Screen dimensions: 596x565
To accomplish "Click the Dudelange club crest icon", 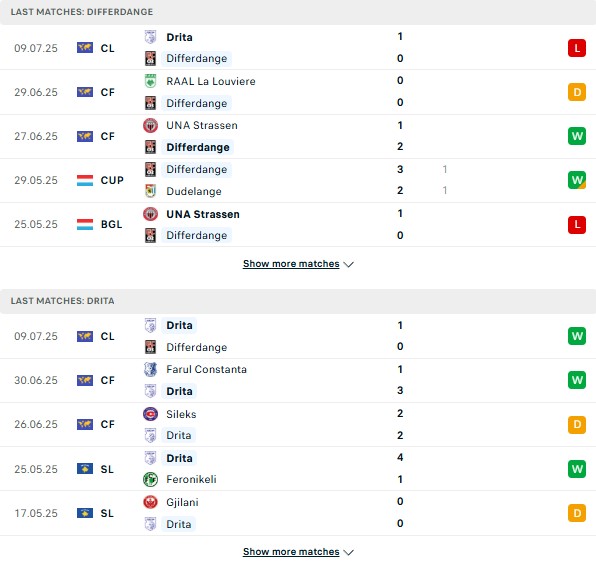I will 151,191.
